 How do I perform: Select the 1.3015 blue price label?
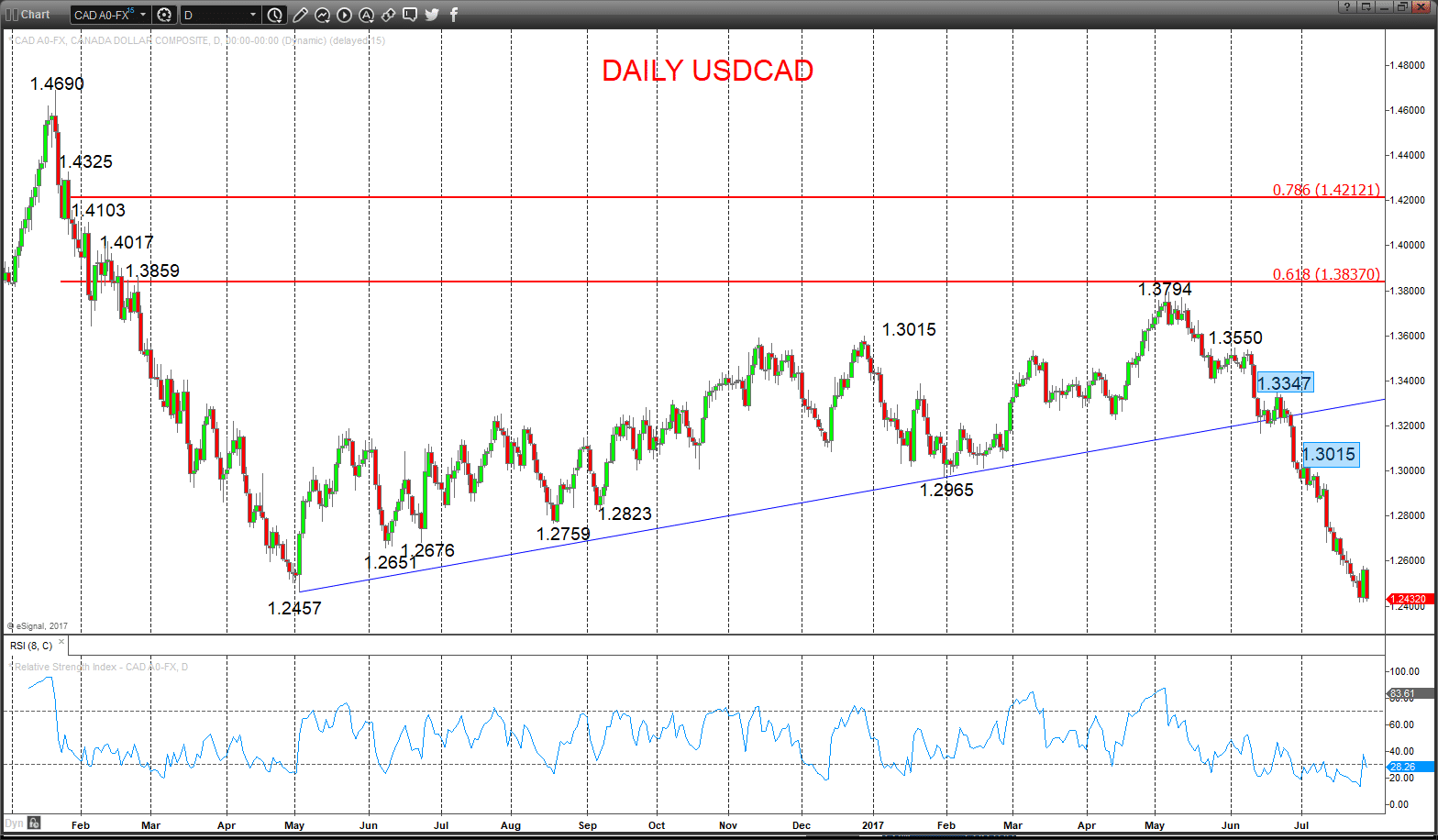tap(1329, 454)
